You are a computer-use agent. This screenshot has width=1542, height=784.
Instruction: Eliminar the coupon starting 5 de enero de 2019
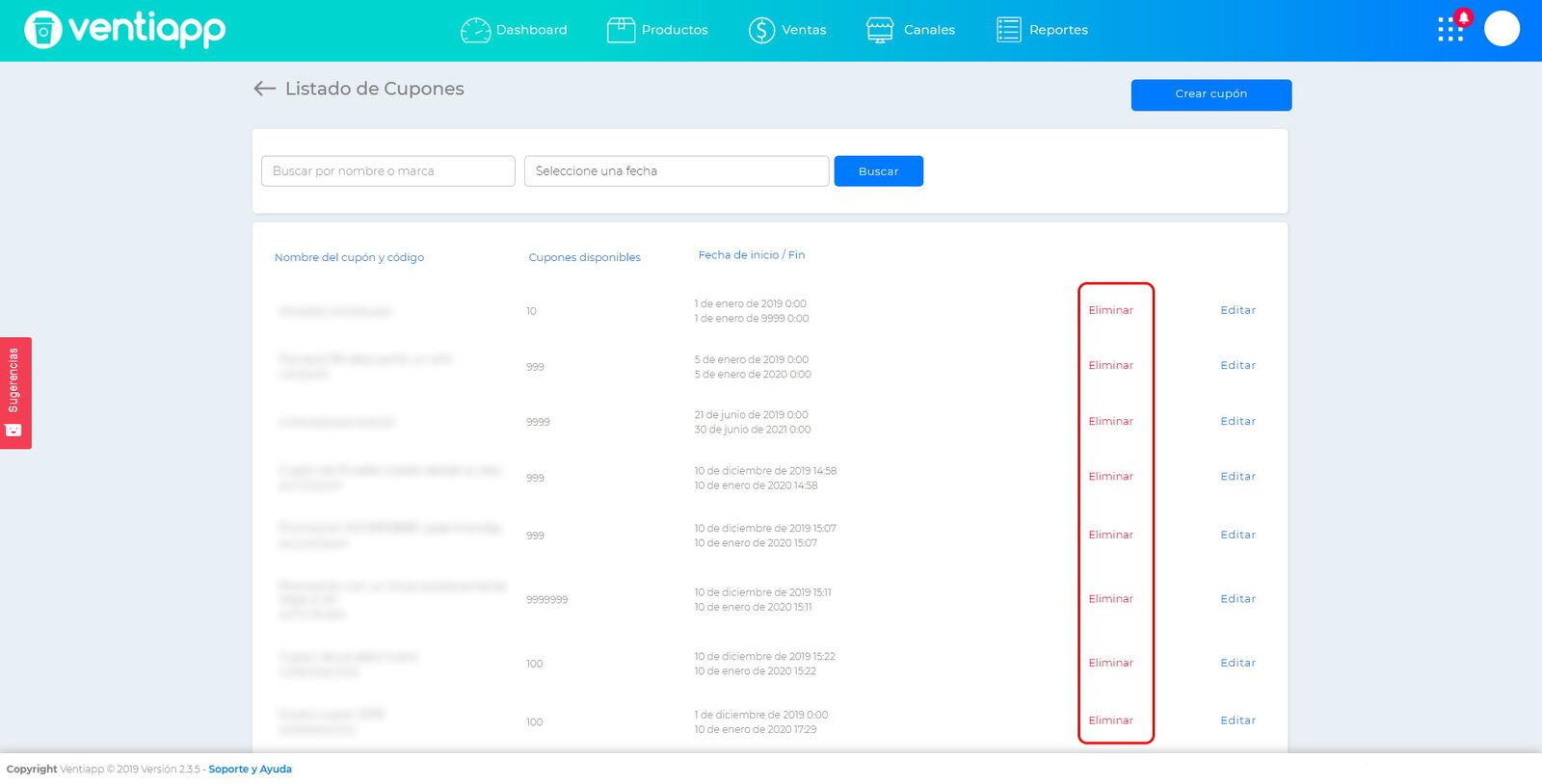coord(1111,365)
